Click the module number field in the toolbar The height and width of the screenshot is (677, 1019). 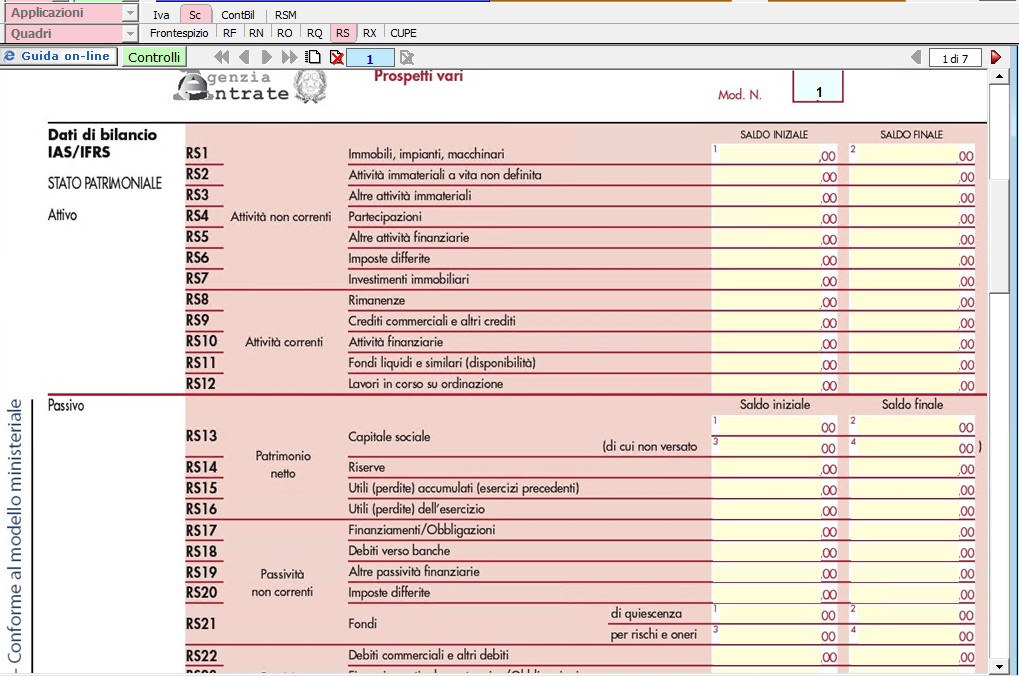[x=370, y=58]
